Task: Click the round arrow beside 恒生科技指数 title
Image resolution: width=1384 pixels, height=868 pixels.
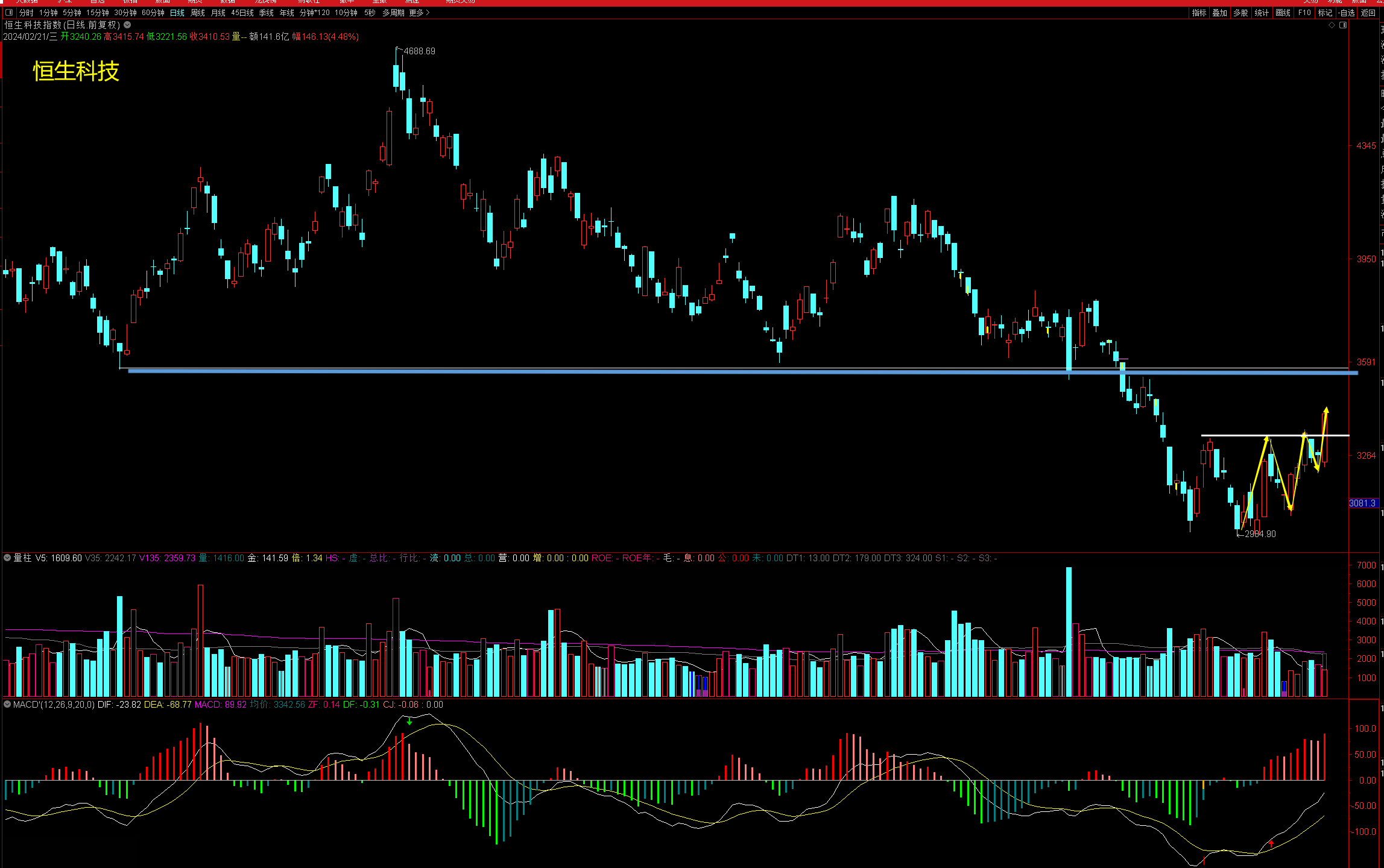Action: coord(127,25)
